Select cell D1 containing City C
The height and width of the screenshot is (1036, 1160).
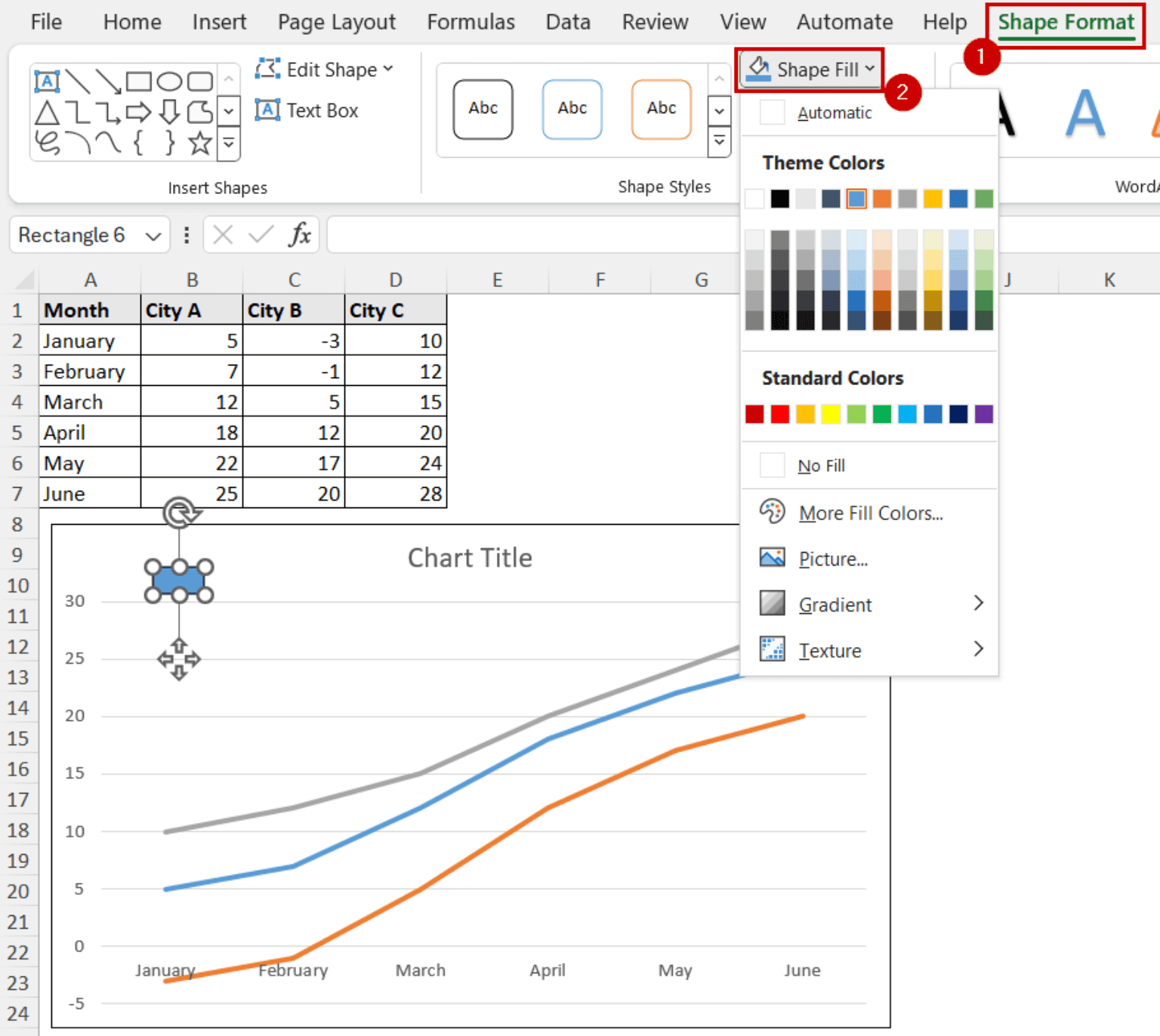(396, 310)
